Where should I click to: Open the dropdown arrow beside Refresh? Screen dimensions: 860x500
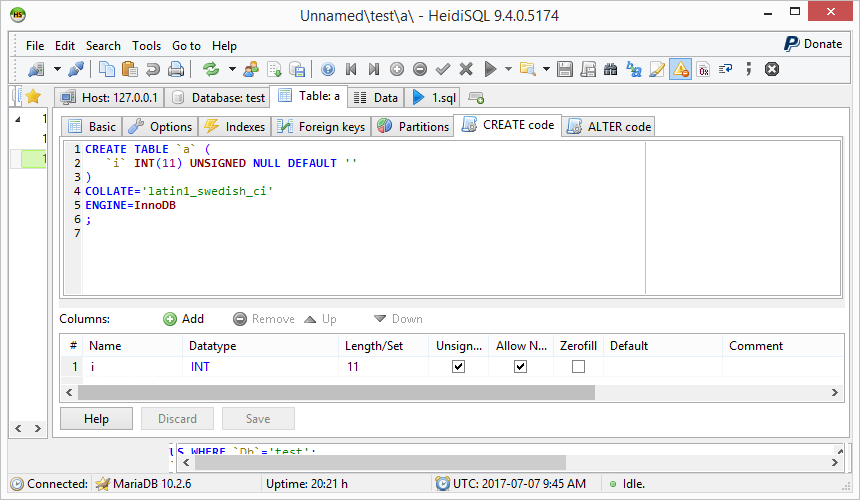[x=232, y=69]
